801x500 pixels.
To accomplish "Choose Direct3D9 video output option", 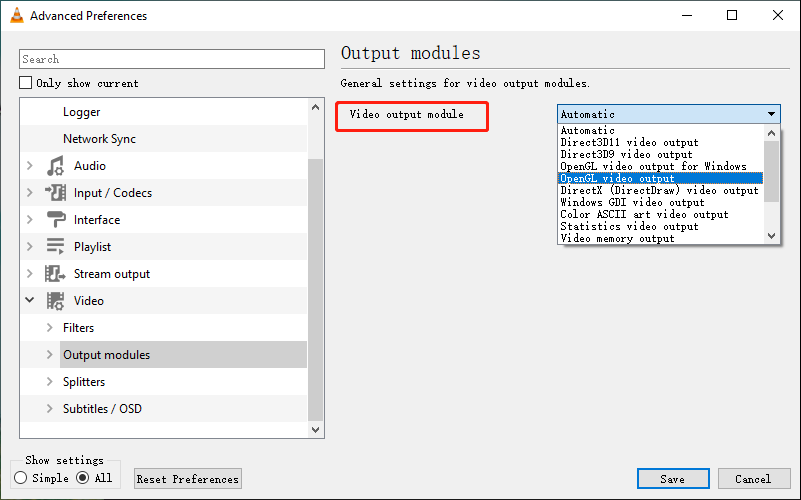I will [661, 154].
